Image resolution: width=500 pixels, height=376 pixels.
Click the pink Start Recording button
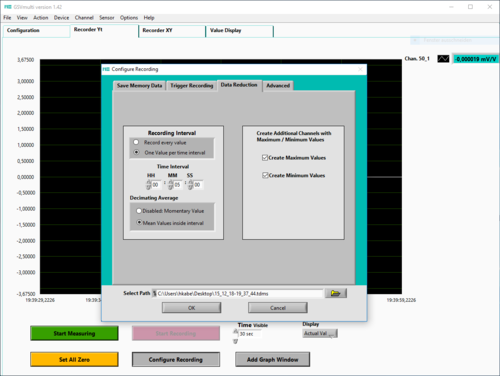[x=176, y=333]
